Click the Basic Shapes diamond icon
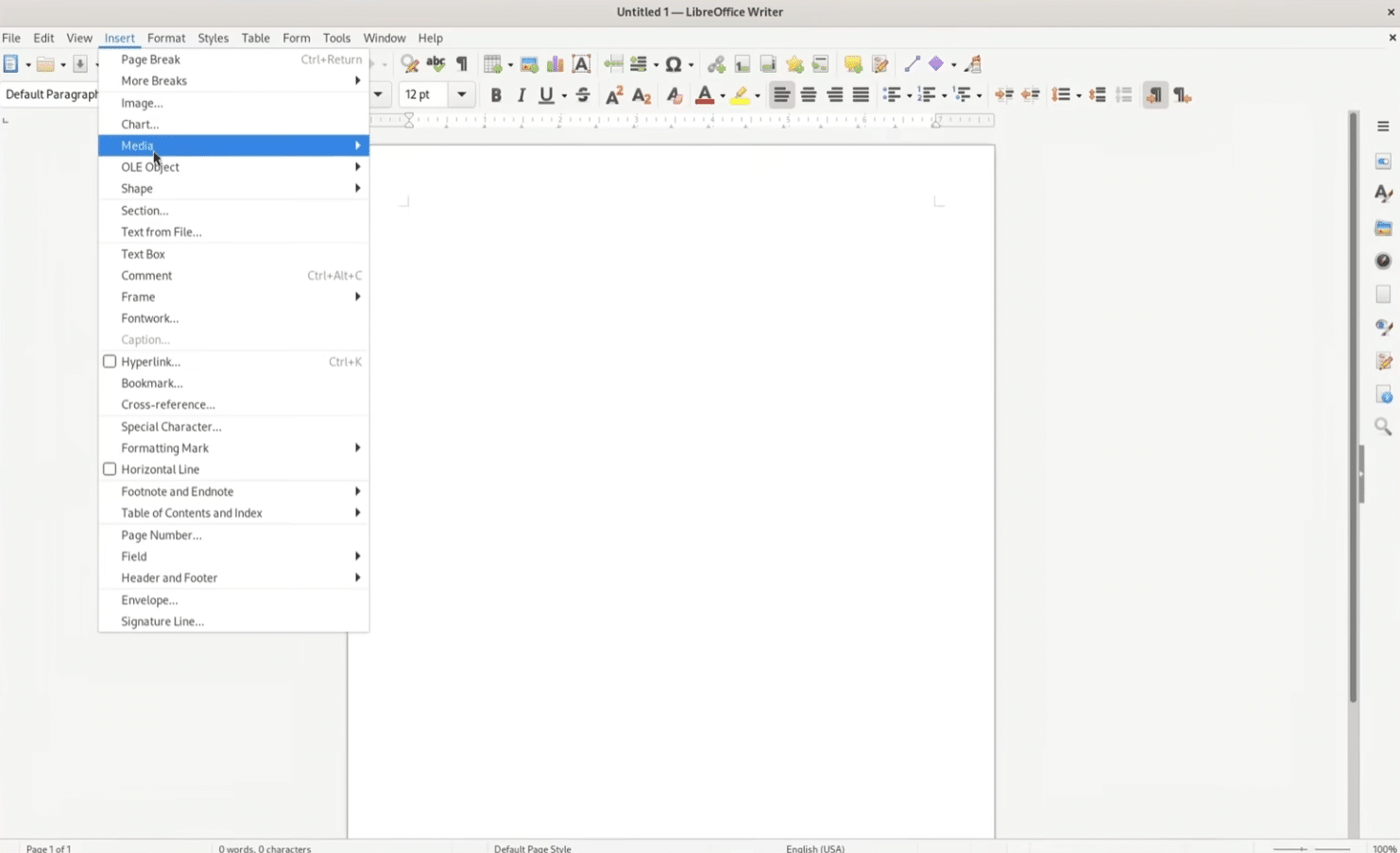Image resolution: width=1400 pixels, height=853 pixels. (936, 64)
